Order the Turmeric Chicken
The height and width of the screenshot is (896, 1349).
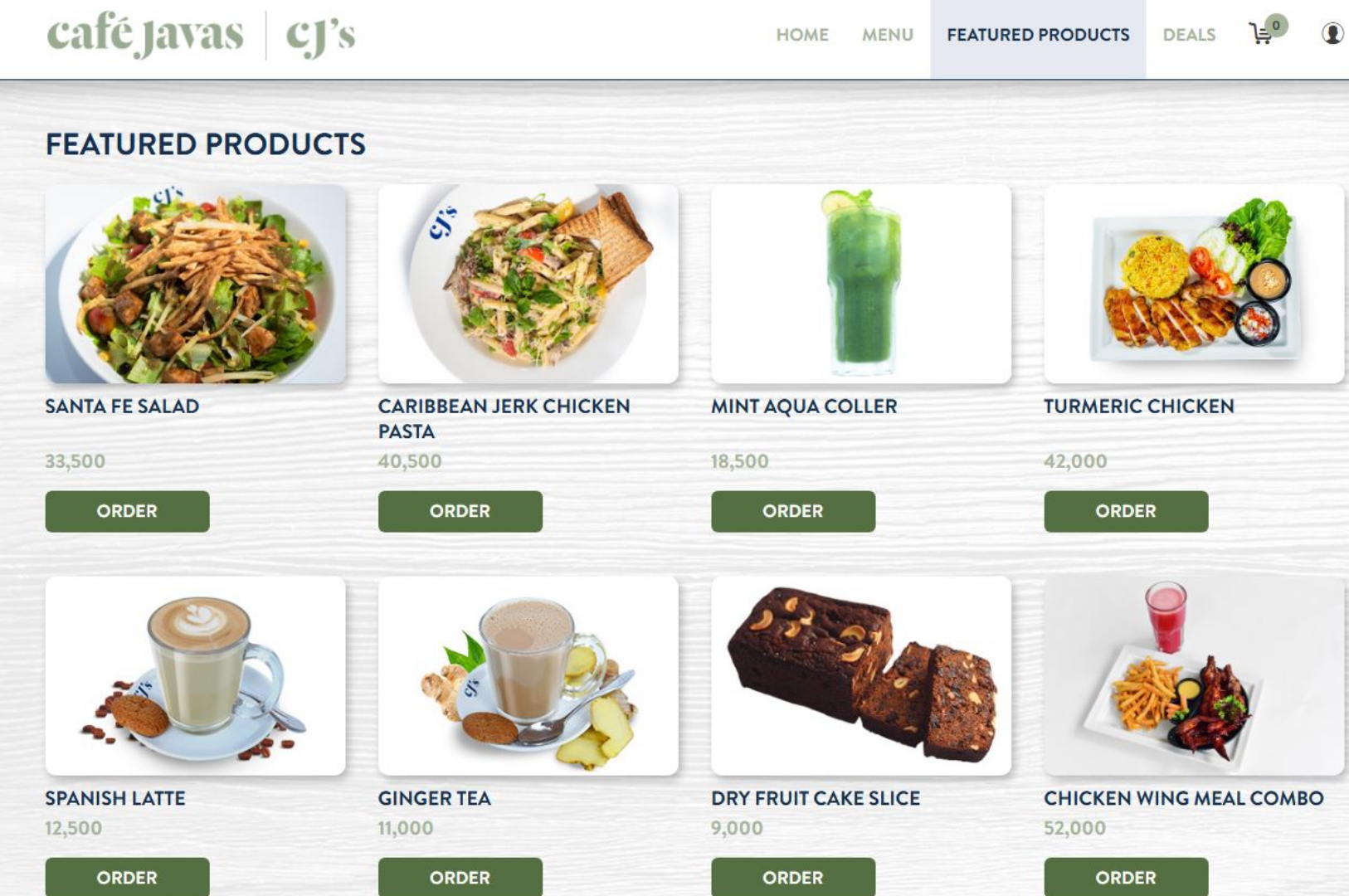pos(1126,511)
